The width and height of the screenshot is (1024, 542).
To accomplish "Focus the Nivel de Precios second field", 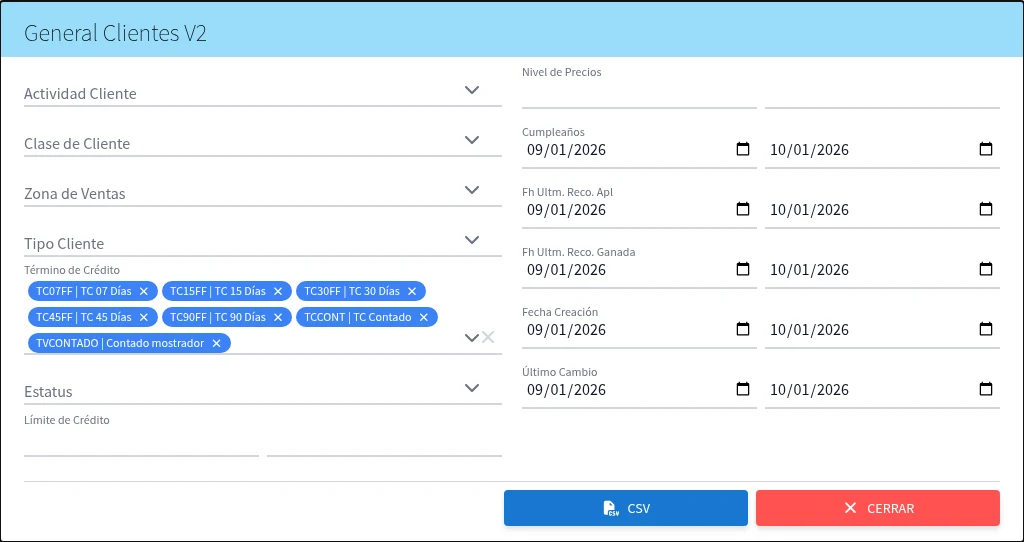I will [882, 95].
